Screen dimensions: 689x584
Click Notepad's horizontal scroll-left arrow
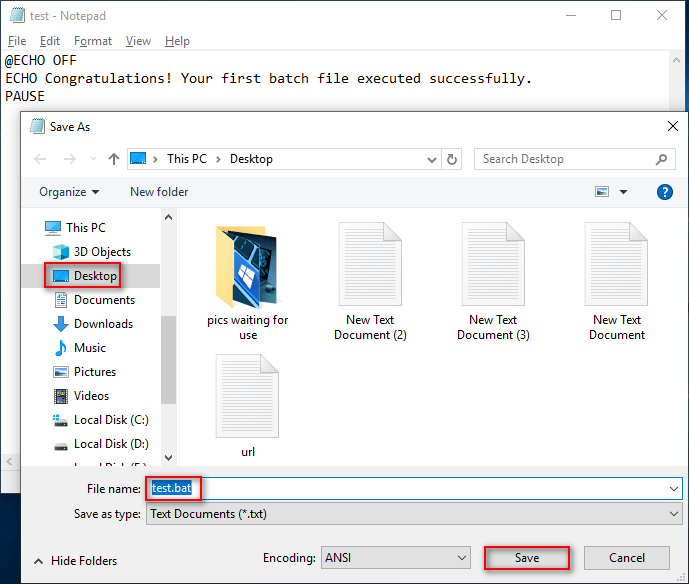click(x=9, y=461)
